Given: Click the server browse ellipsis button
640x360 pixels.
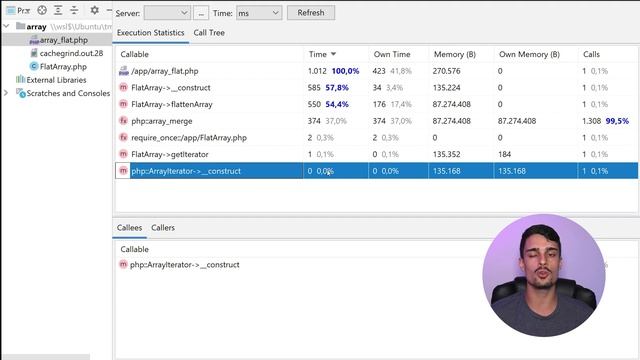Looking at the screenshot, I should click(x=201, y=13).
